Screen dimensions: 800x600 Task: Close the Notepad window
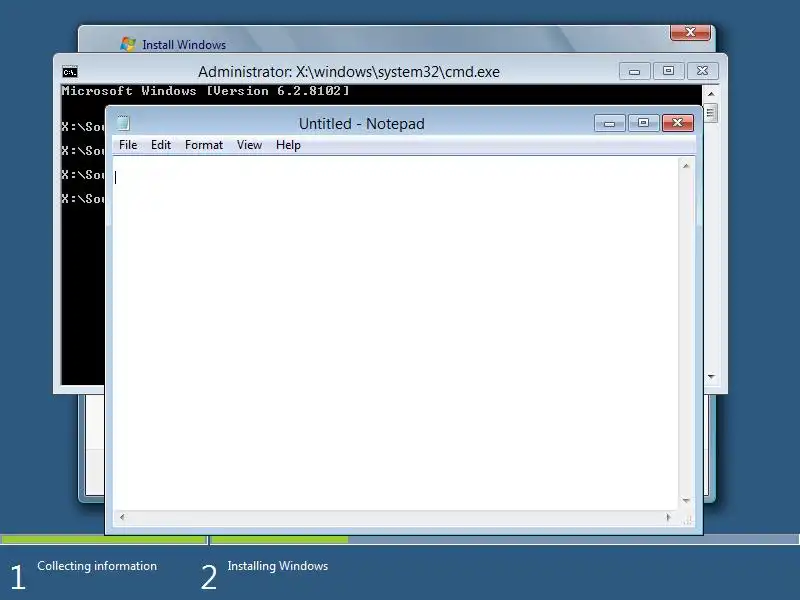678,123
